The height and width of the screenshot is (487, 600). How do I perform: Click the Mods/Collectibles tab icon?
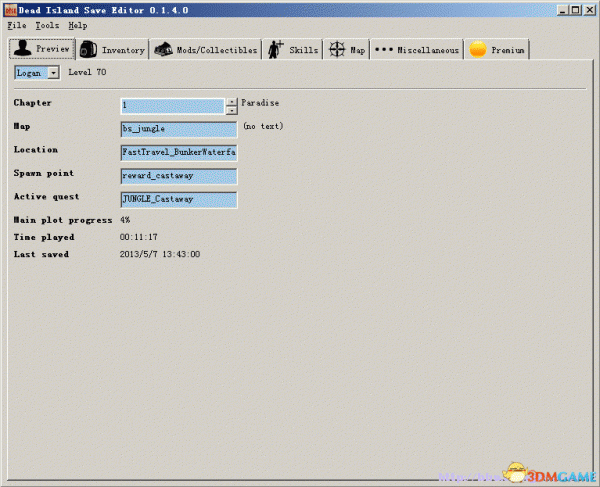click(163, 49)
